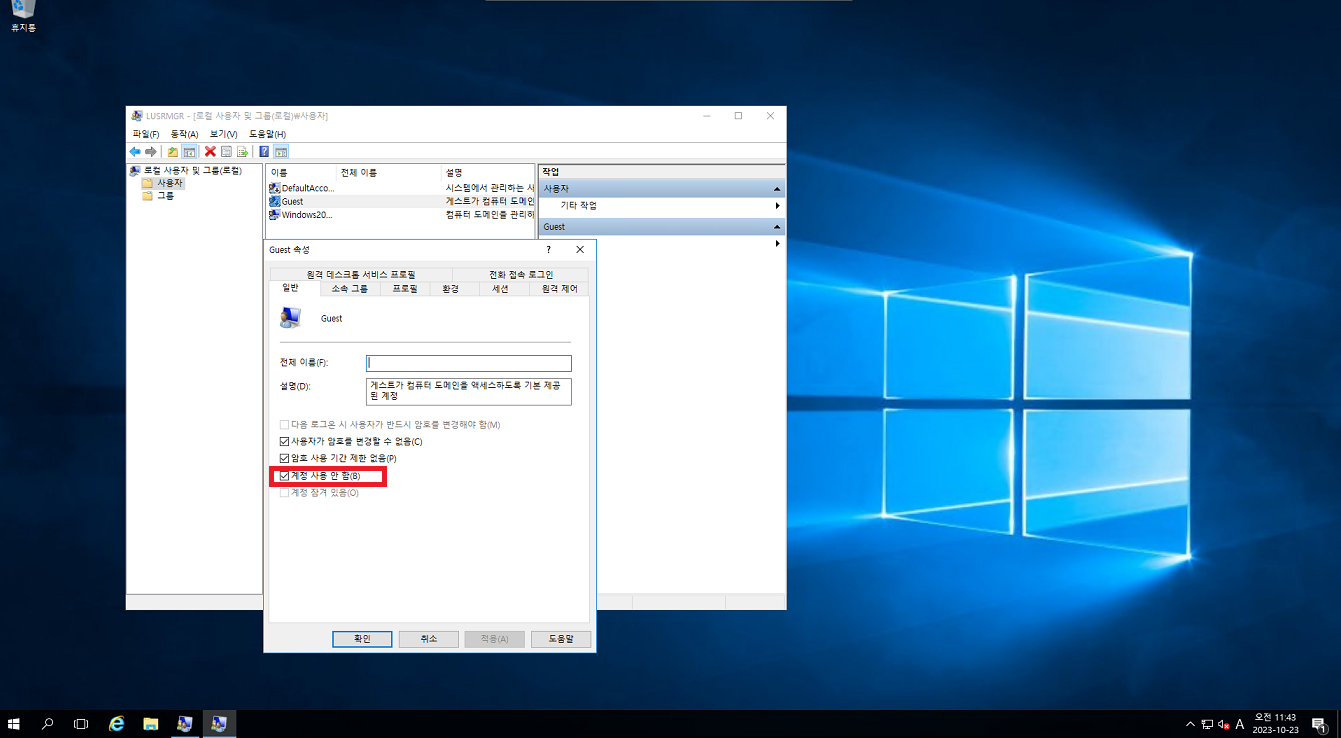
Task: Open the 도움말(H) menu
Action: point(267,134)
